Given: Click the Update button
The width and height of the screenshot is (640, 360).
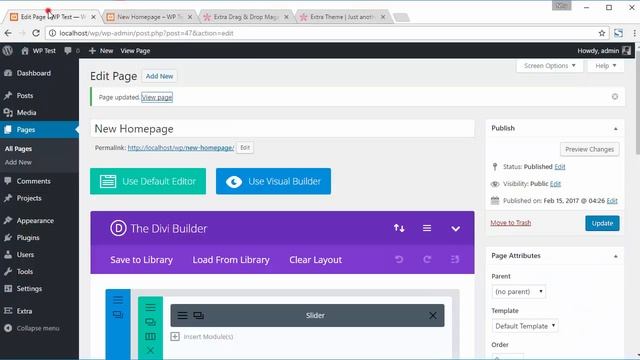Looking at the screenshot, I should [602, 223].
